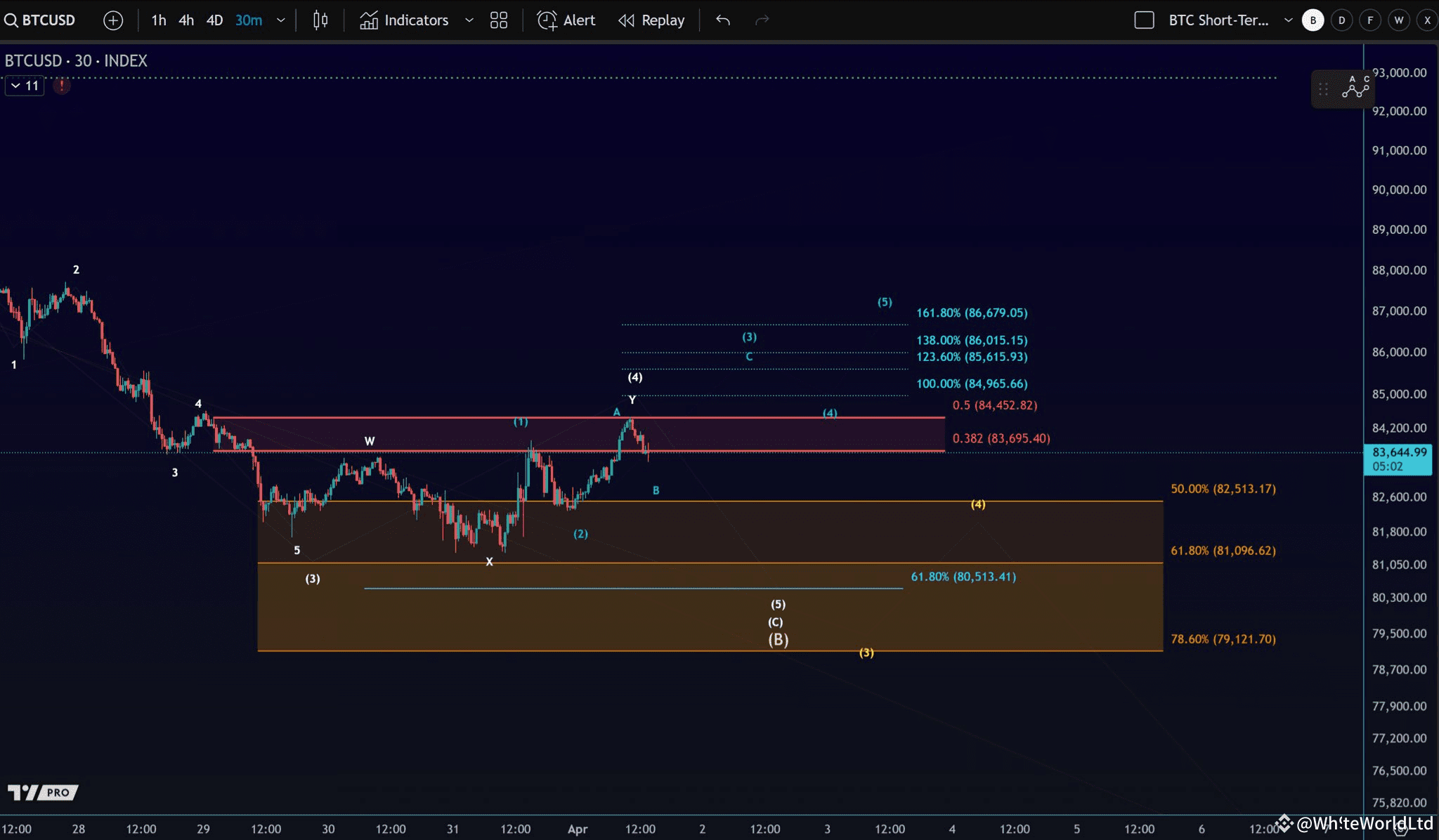Image resolution: width=1439 pixels, height=840 pixels.
Task: Click the Apr date on time axis
Action: [x=578, y=829]
